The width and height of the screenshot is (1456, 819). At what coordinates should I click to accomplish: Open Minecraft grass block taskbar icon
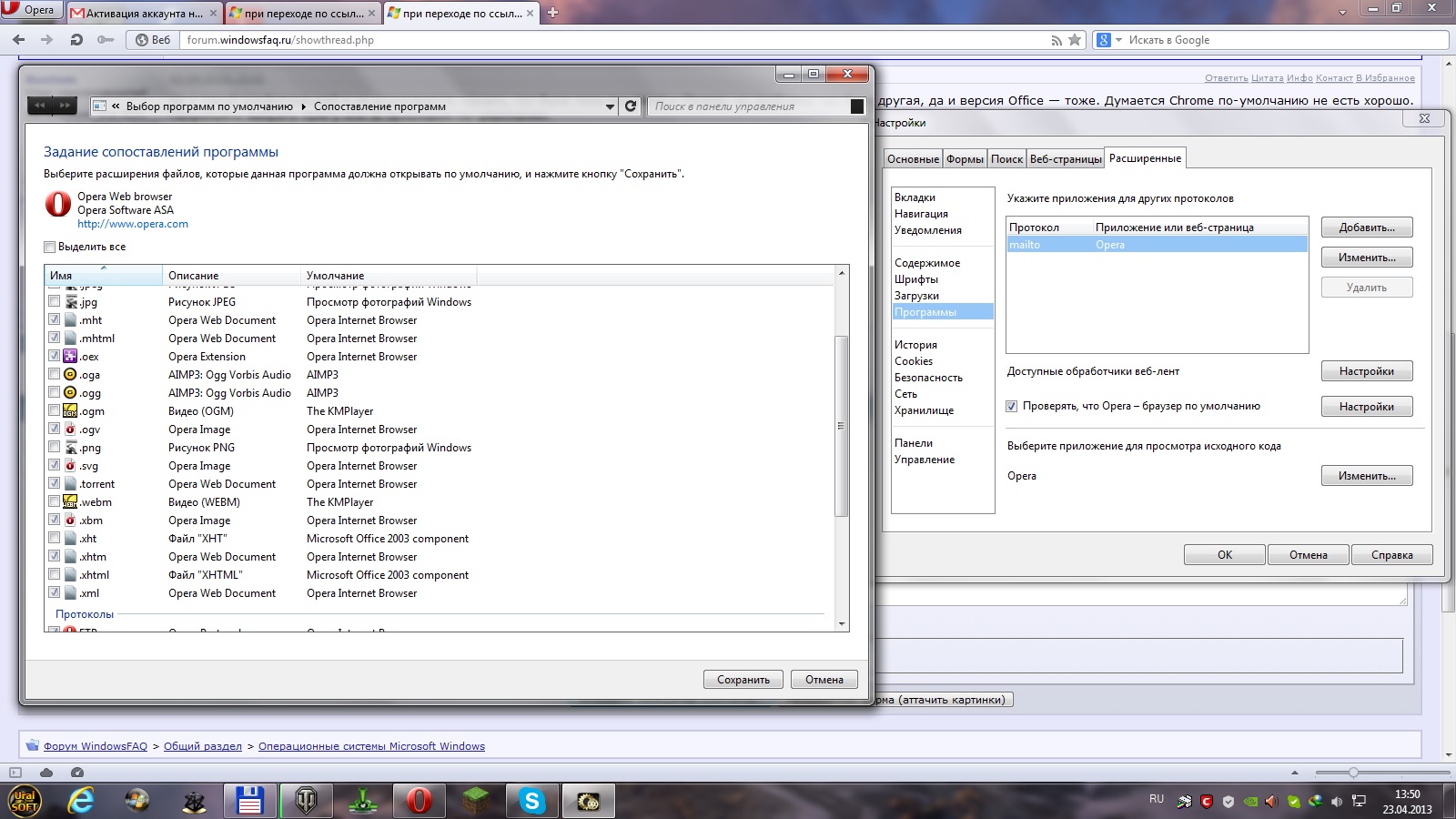475,801
